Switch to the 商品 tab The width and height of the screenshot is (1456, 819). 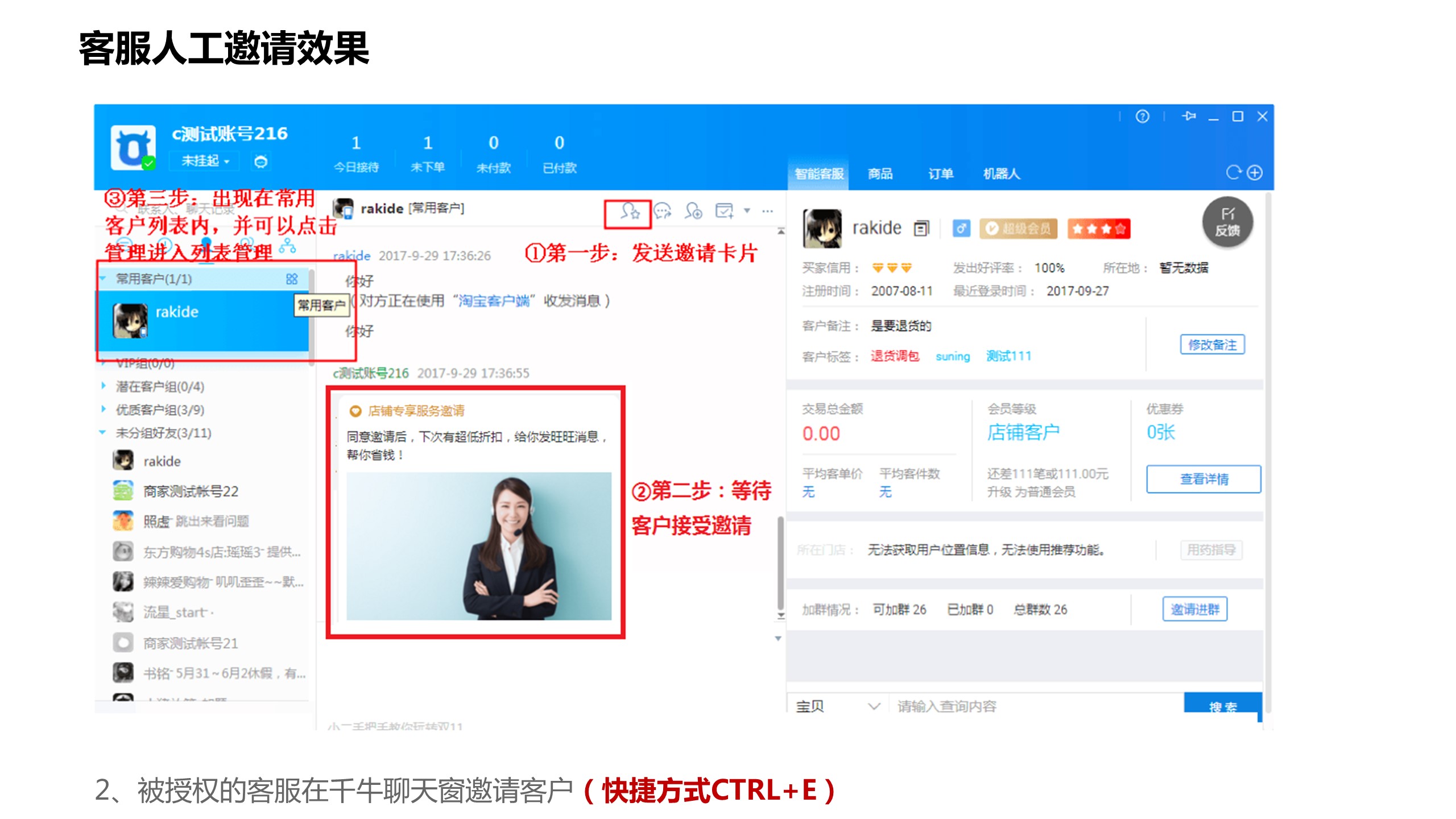880,173
